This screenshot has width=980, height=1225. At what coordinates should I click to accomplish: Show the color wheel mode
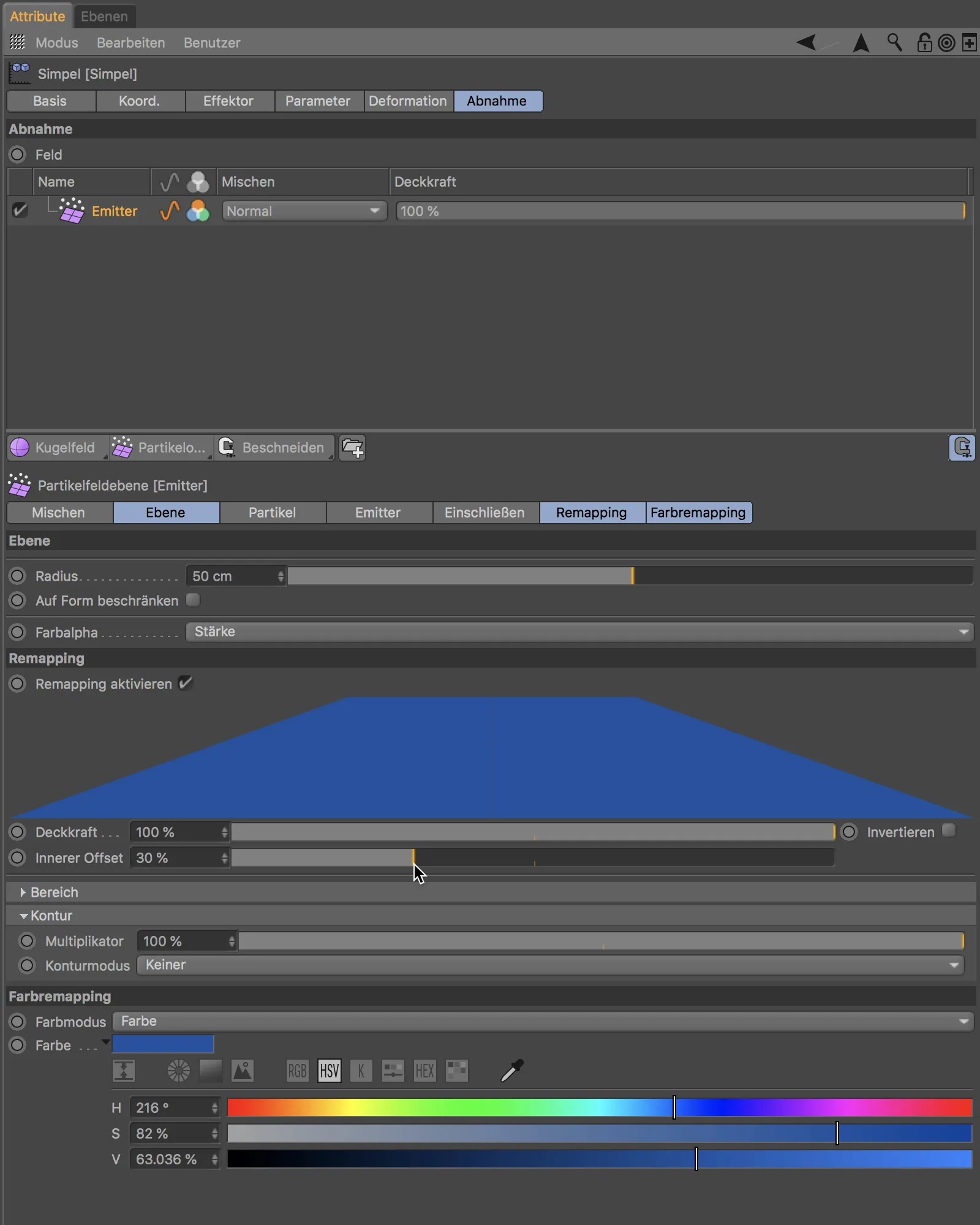pos(179,1071)
